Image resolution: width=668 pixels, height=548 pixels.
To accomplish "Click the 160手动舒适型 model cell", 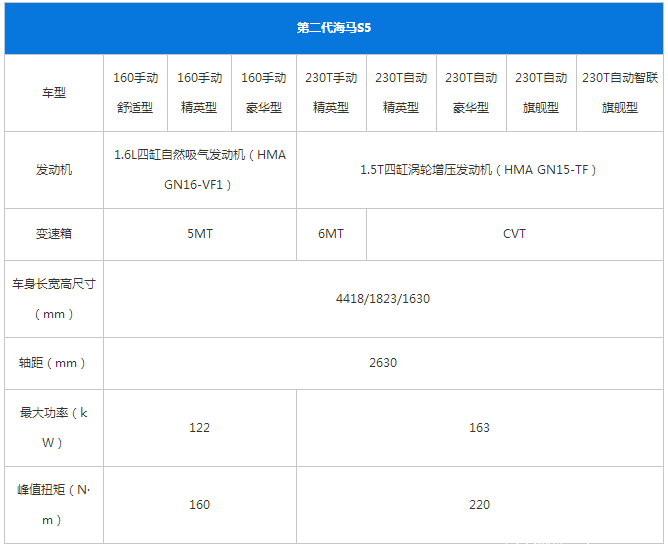I will [x=135, y=92].
